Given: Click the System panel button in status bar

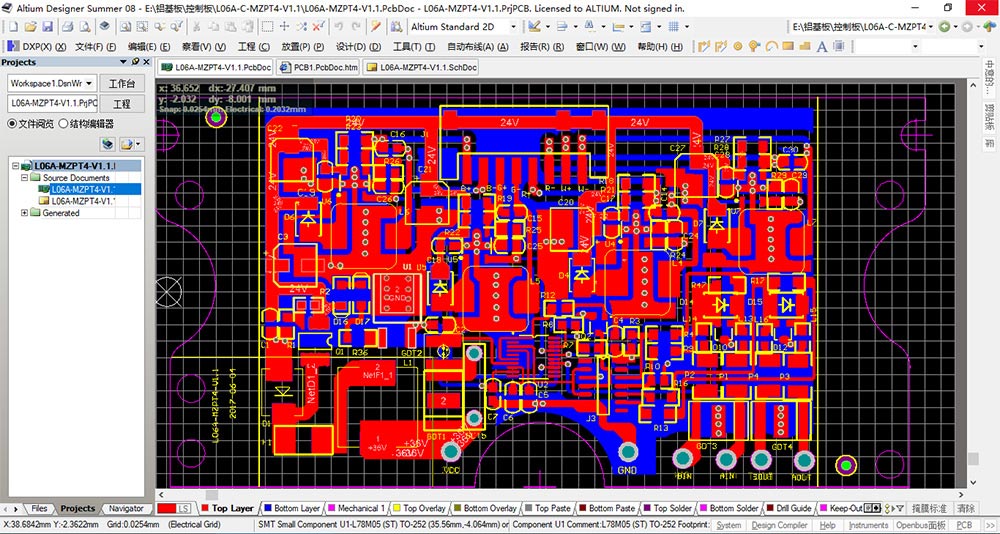Looking at the screenshot, I should click(x=728, y=525).
